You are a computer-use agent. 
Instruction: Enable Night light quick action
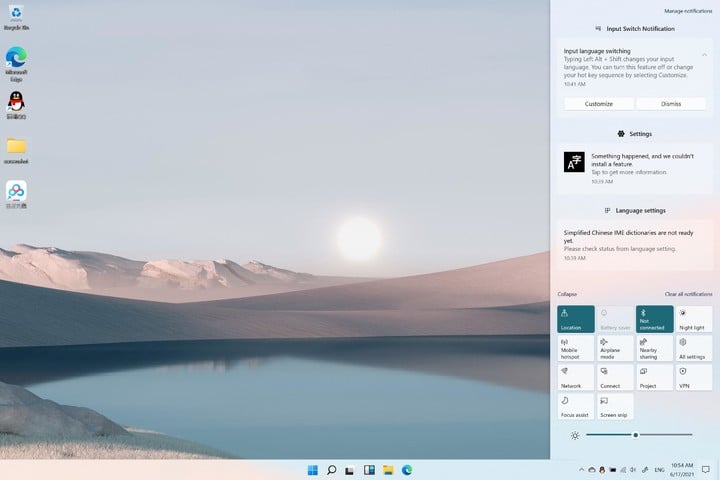point(693,319)
